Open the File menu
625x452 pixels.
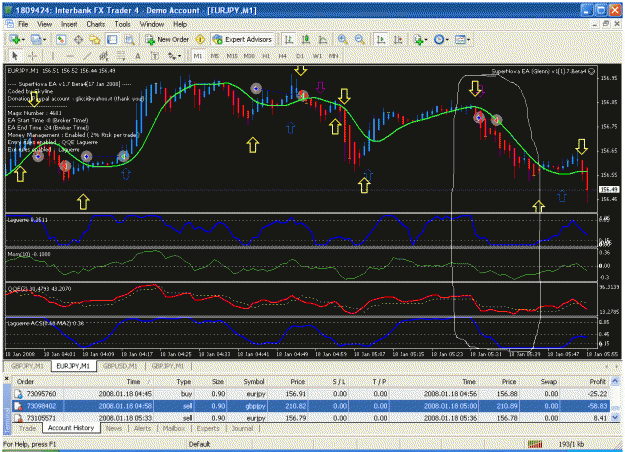23,24
